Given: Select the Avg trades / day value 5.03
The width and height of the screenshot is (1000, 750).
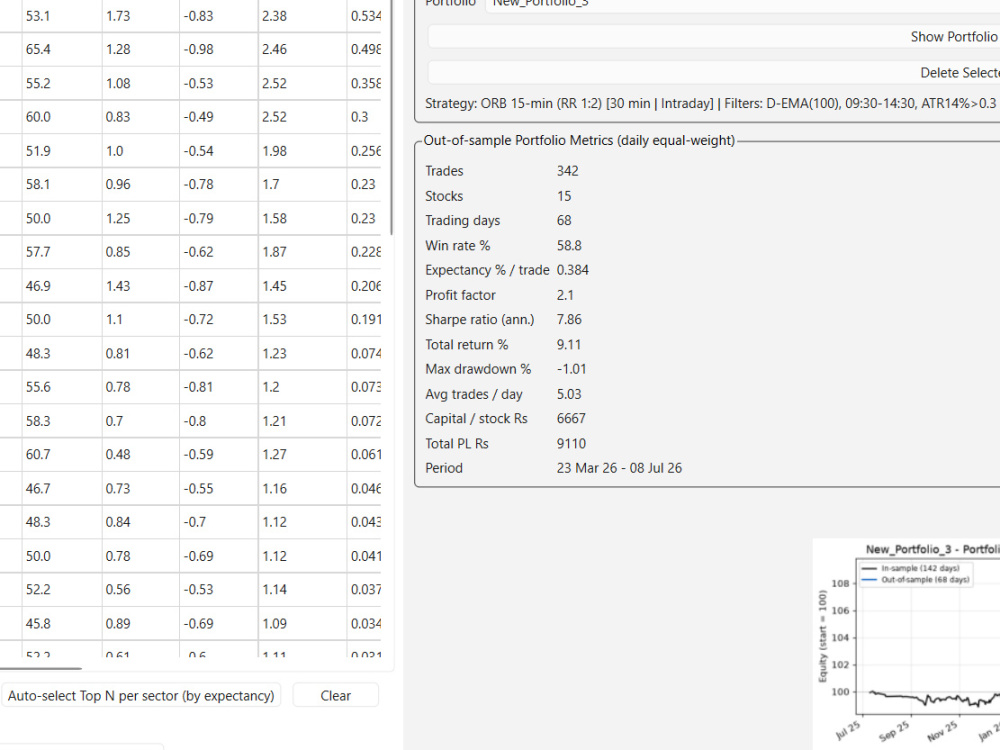Looking at the screenshot, I should coord(569,394).
